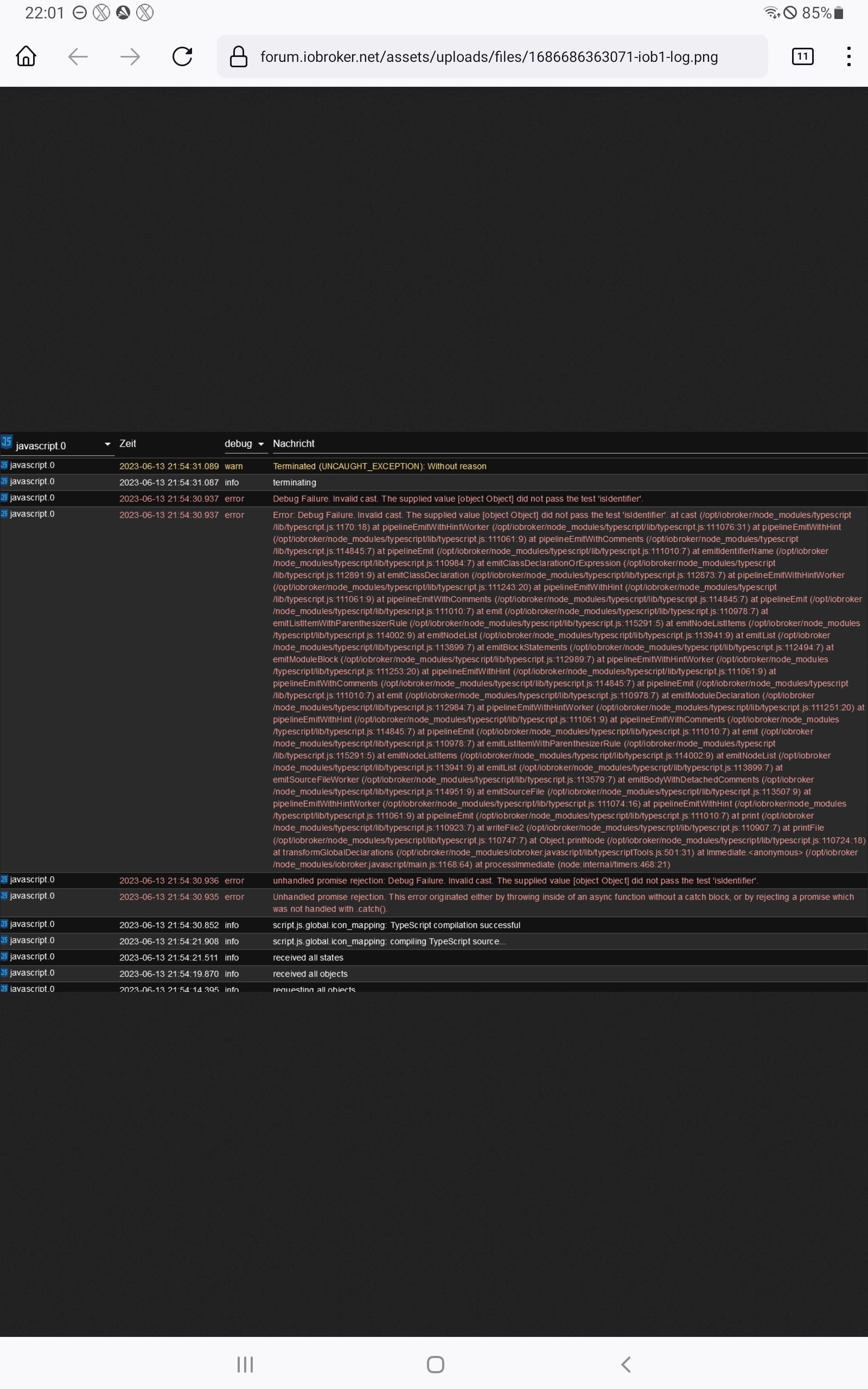This screenshot has height=1389, width=868.
Task: Click JS icon of 'TypeScript compilation successful' row
Action: coord(4,924)
